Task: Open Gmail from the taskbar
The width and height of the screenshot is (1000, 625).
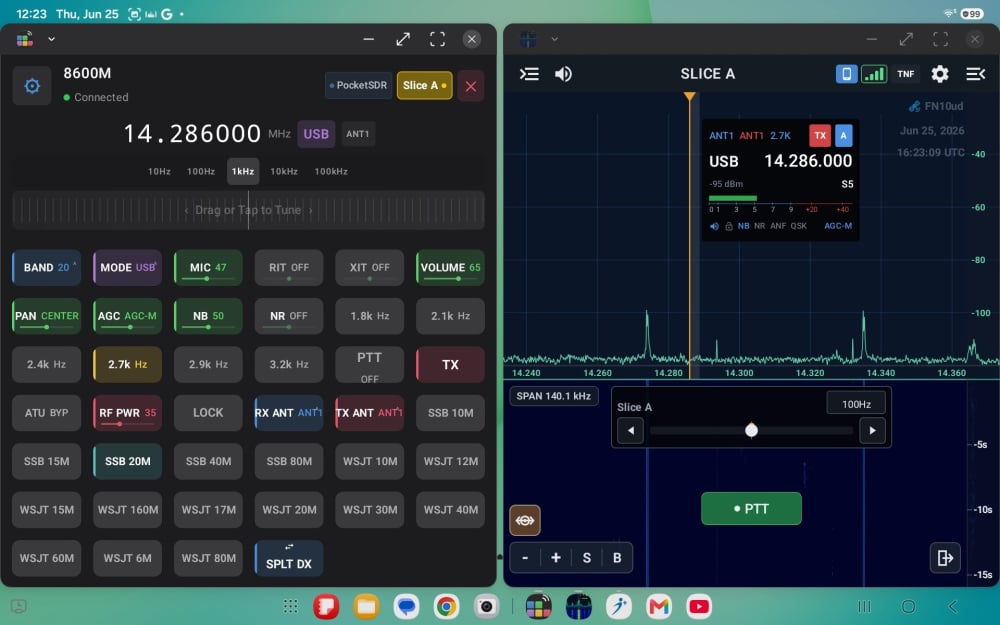Action: (659, 606)
